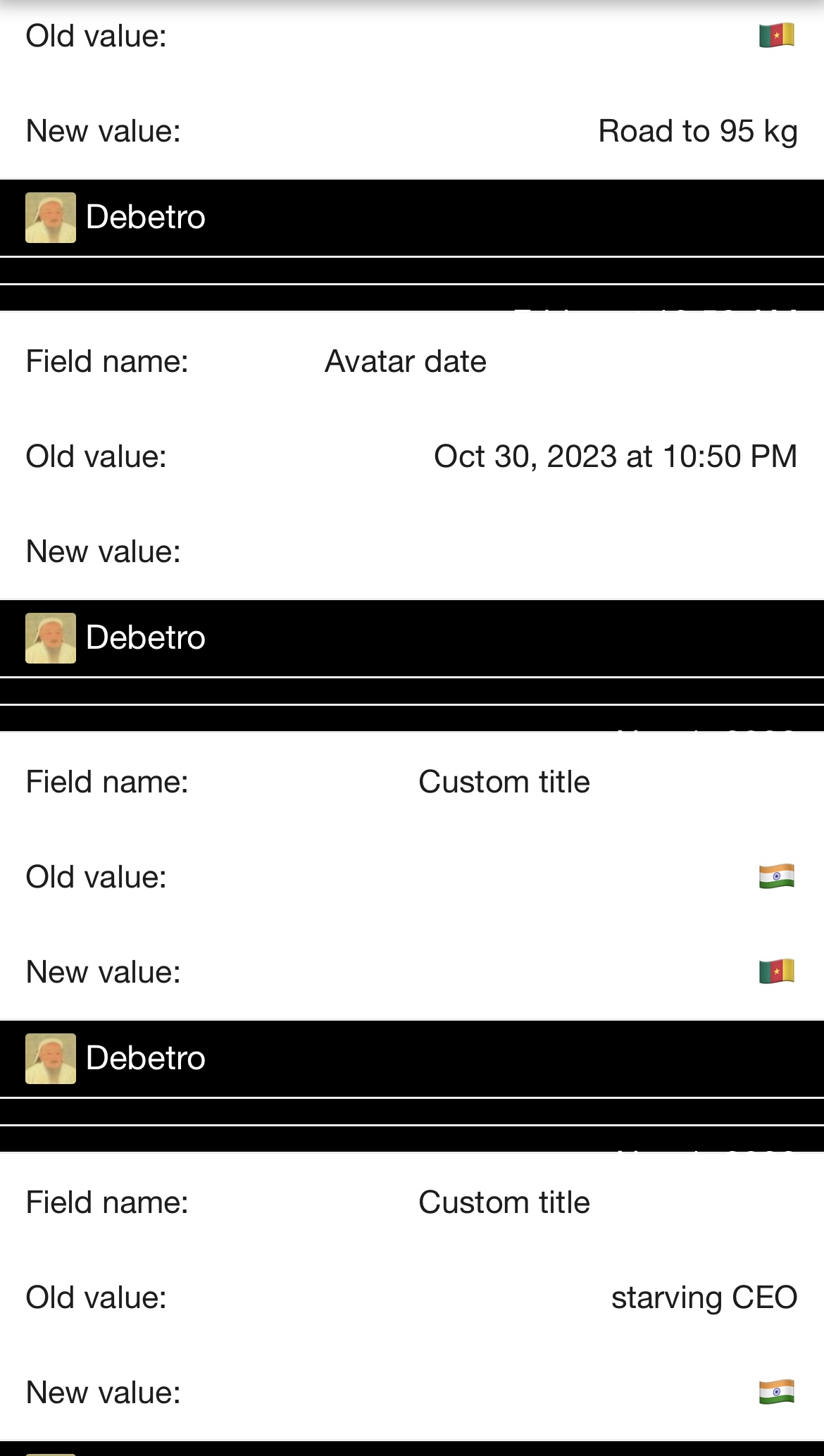Select 'starving CEO' old value text
This screenshot has width=824, height=1456.
point(704,1298)
